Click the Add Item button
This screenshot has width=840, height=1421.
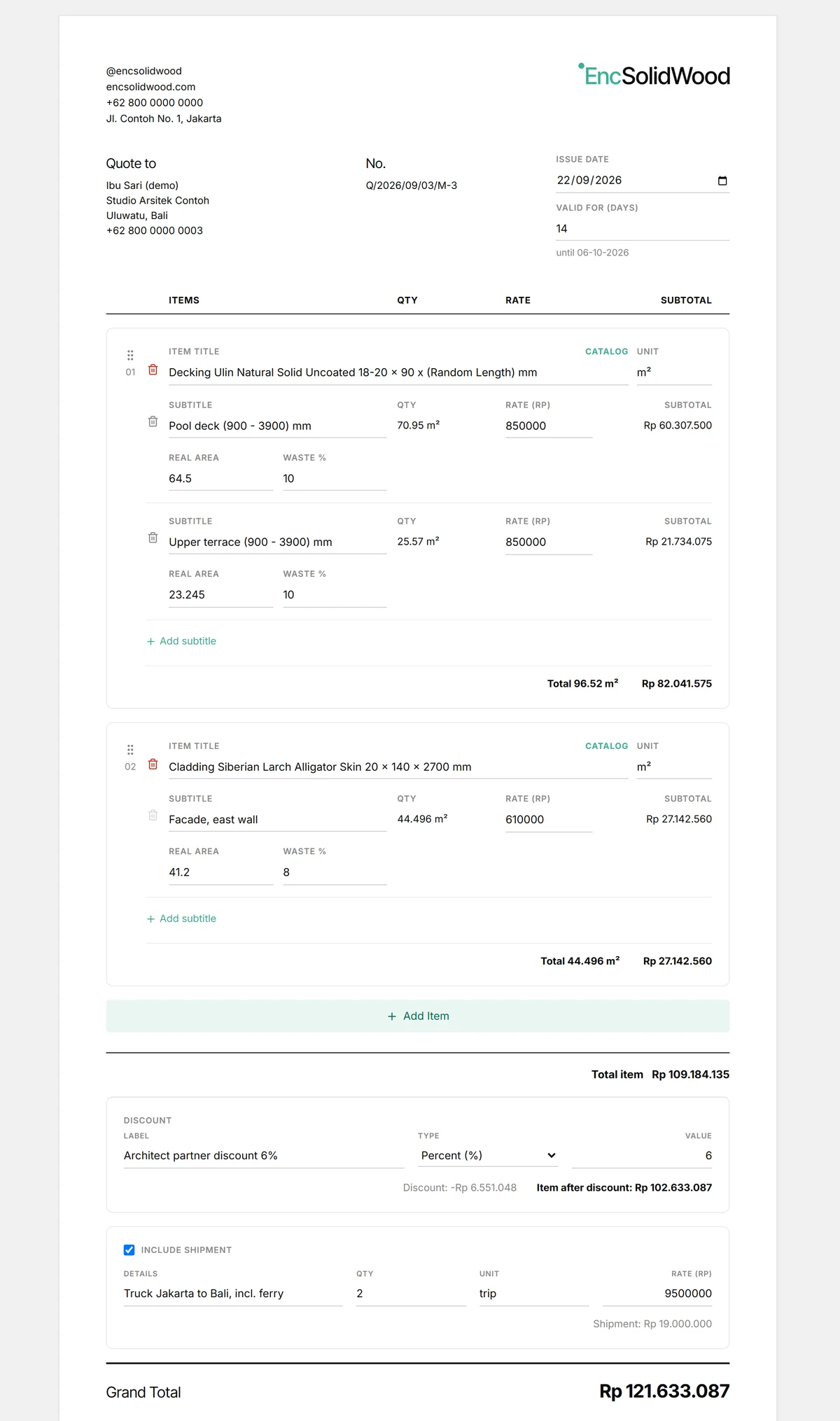(x=418, y=1016)
